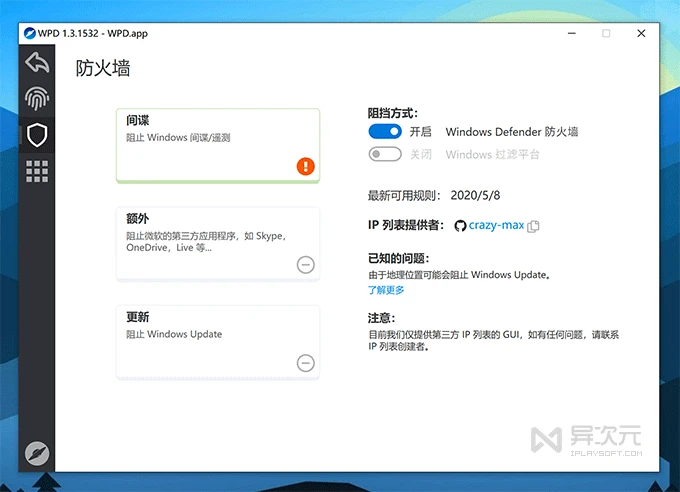680x492 pixels.
Task: Close the WPD window
Action: (x=641, y=33)
